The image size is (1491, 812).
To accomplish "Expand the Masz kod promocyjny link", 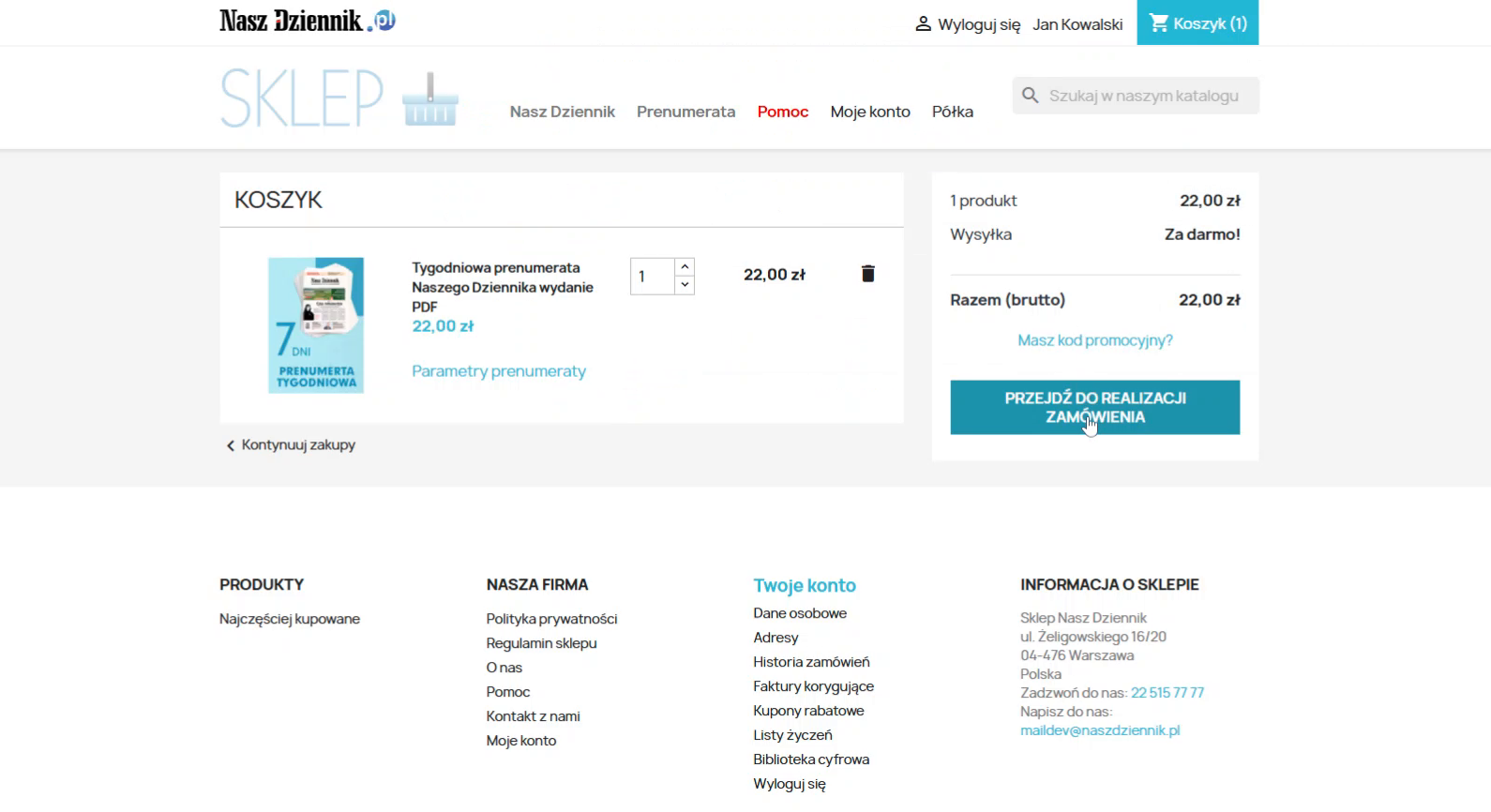I will click(1094, 340).
